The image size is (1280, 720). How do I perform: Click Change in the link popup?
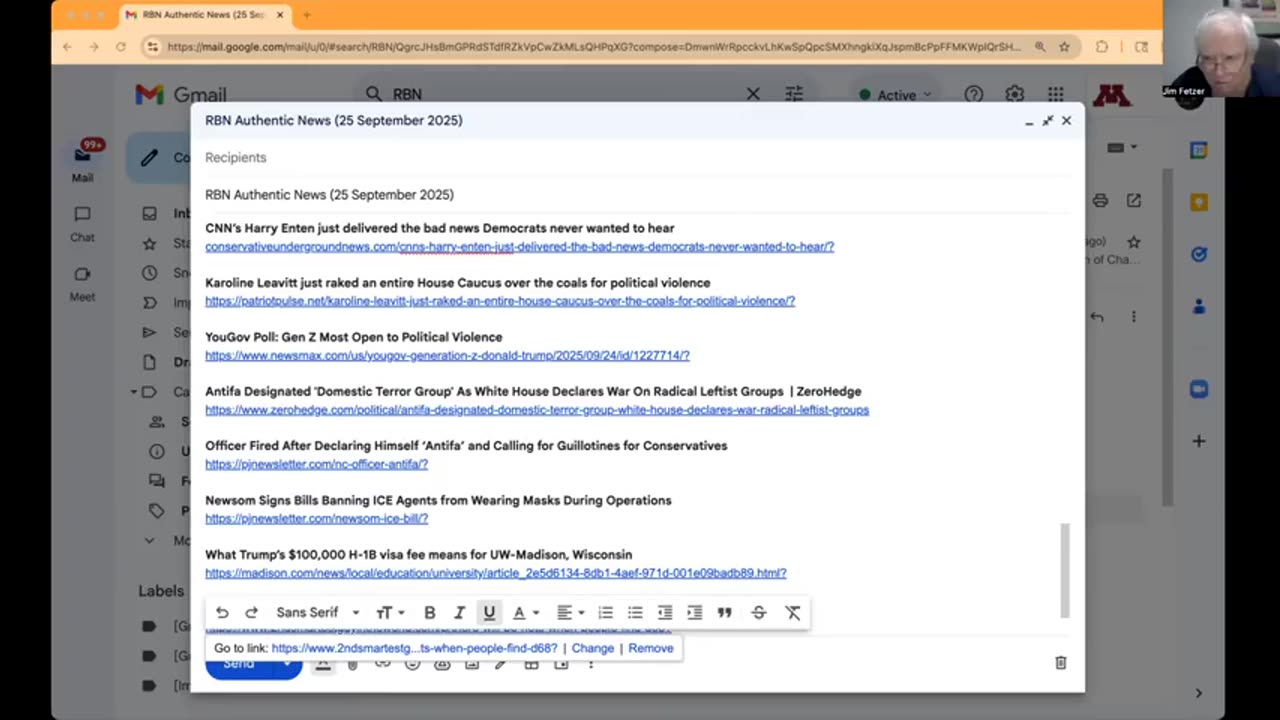pyautogui.click(x=593, y=648)
